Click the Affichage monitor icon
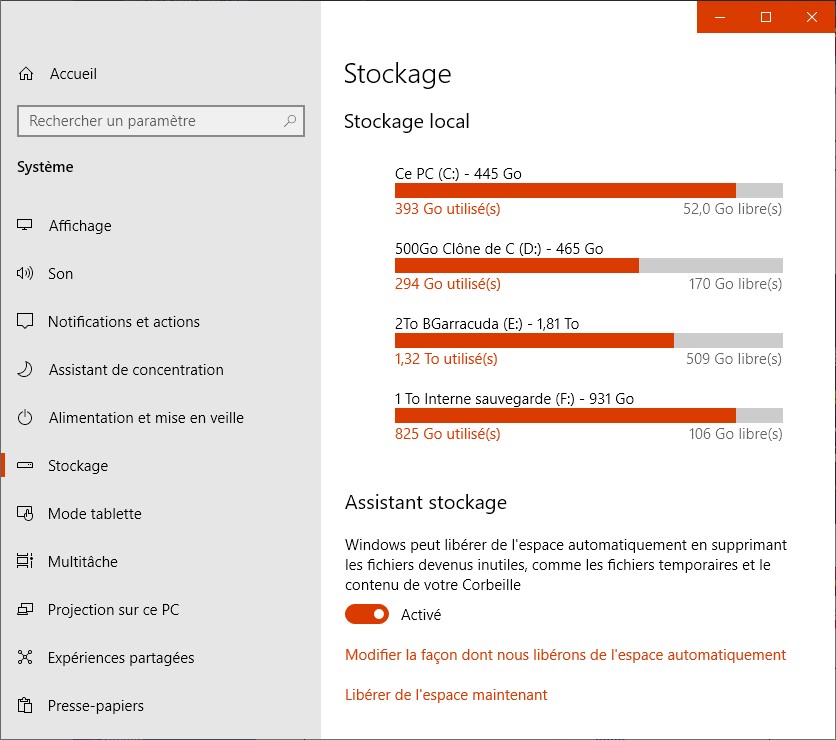Viewport: 836px width, 740px height. pyautogui.click(x=26, y=226)
